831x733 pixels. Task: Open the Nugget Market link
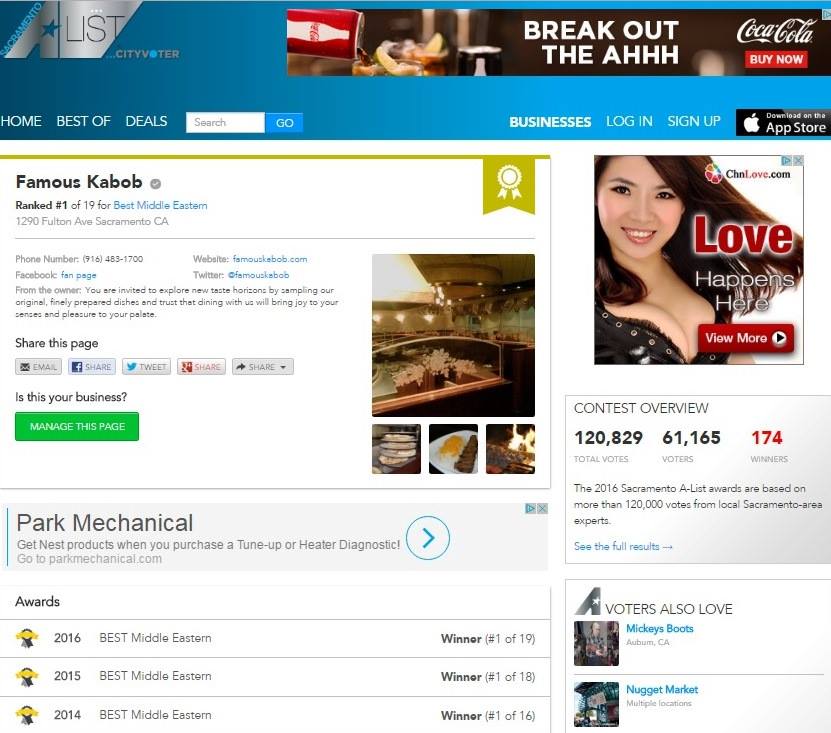coord(662,690)
